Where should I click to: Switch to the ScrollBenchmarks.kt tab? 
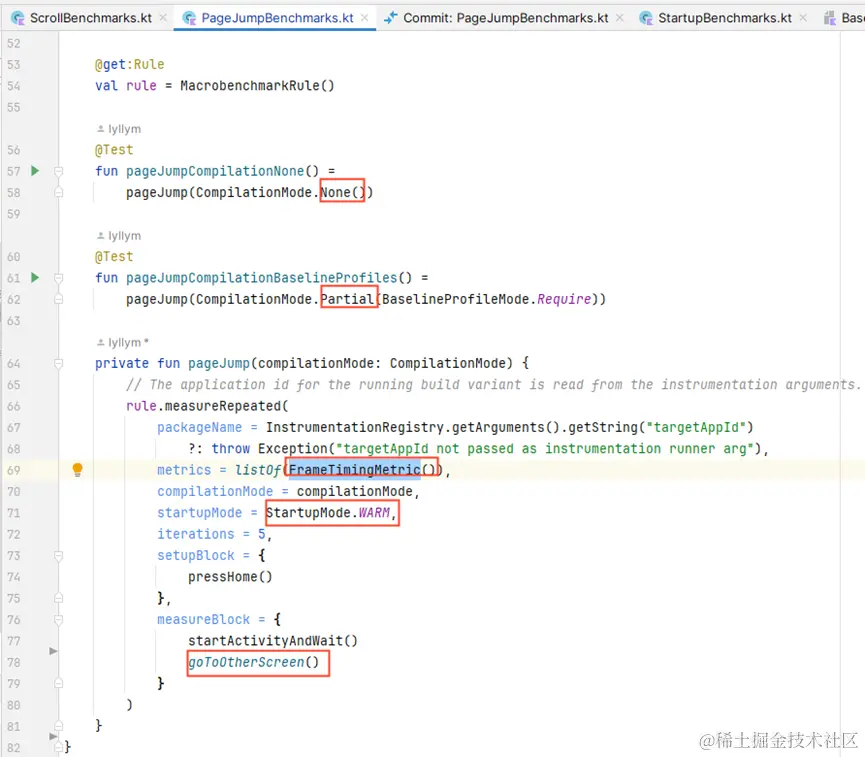pyautogui.click(x=90, y=18)
